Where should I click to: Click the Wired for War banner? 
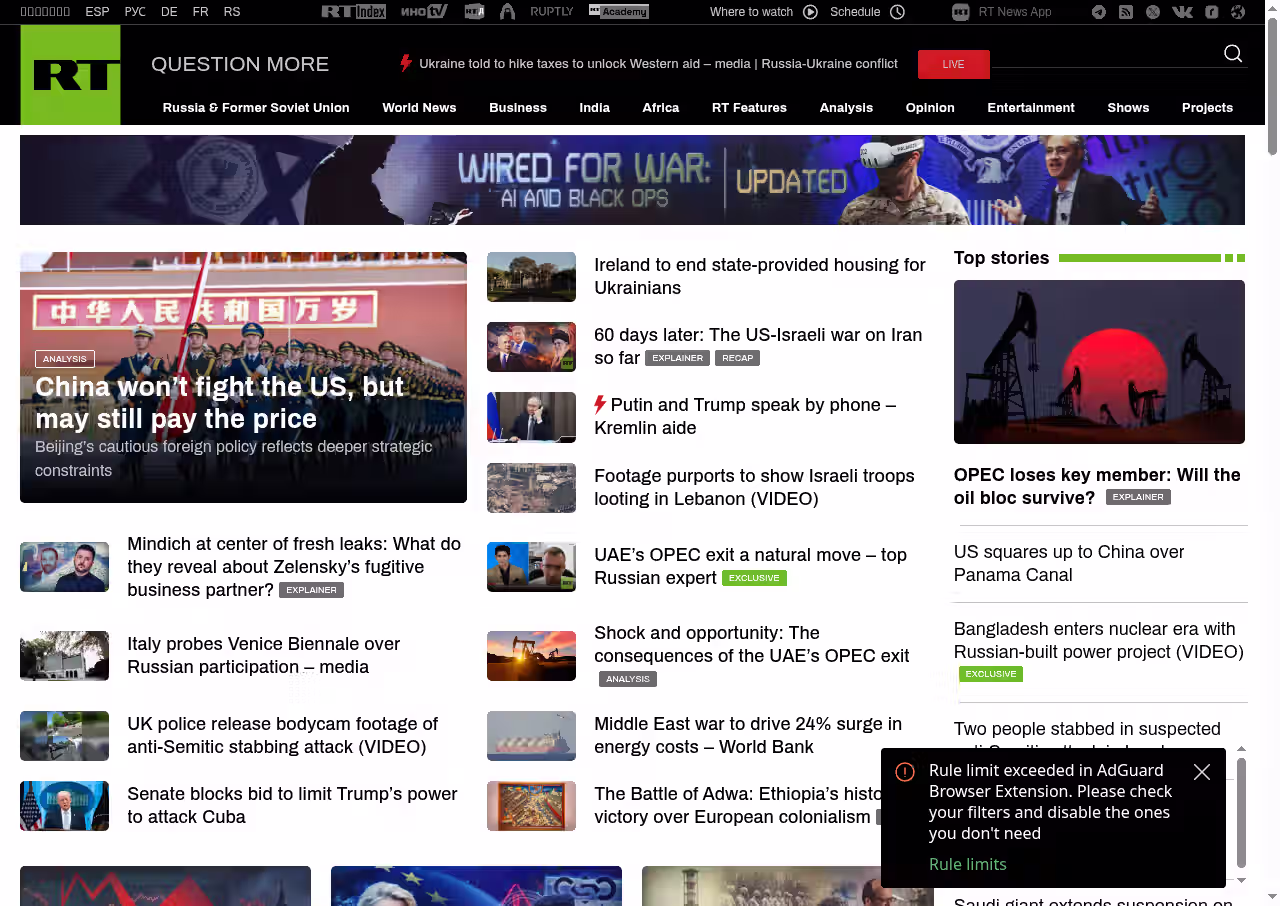pos(632,180)
